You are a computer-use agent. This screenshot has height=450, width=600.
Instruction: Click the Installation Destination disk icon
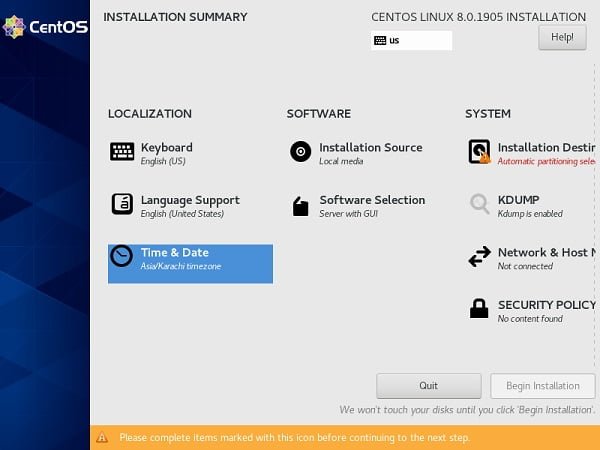(479, 152)
